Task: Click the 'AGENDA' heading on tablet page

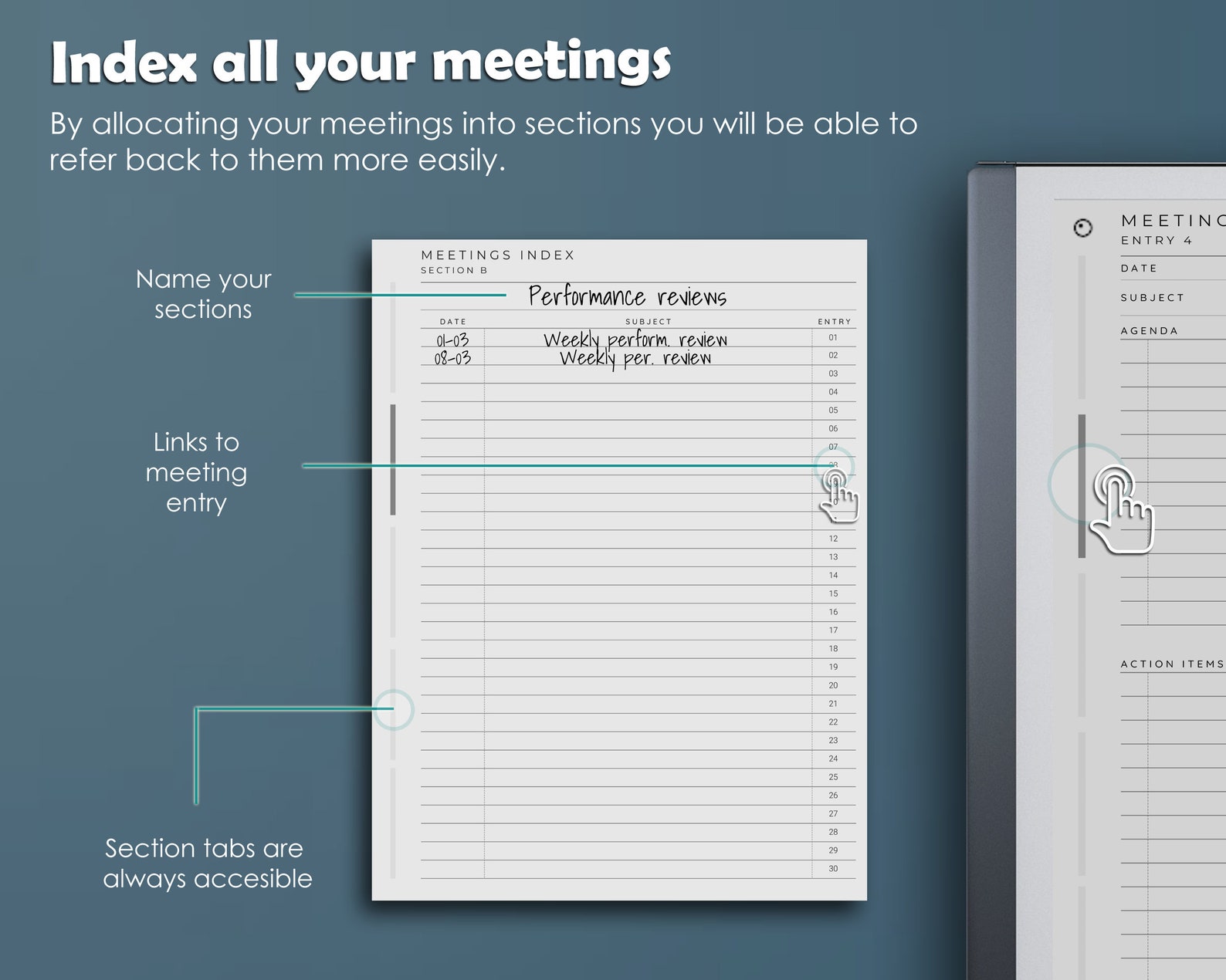Action: [x=1150, y=331]
